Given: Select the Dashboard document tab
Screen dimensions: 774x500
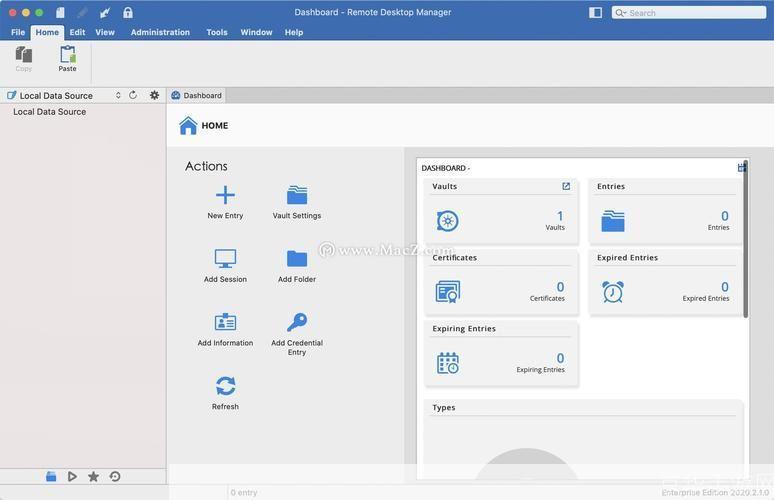Looking at the screenshot, I should click(x=196, y=95).
